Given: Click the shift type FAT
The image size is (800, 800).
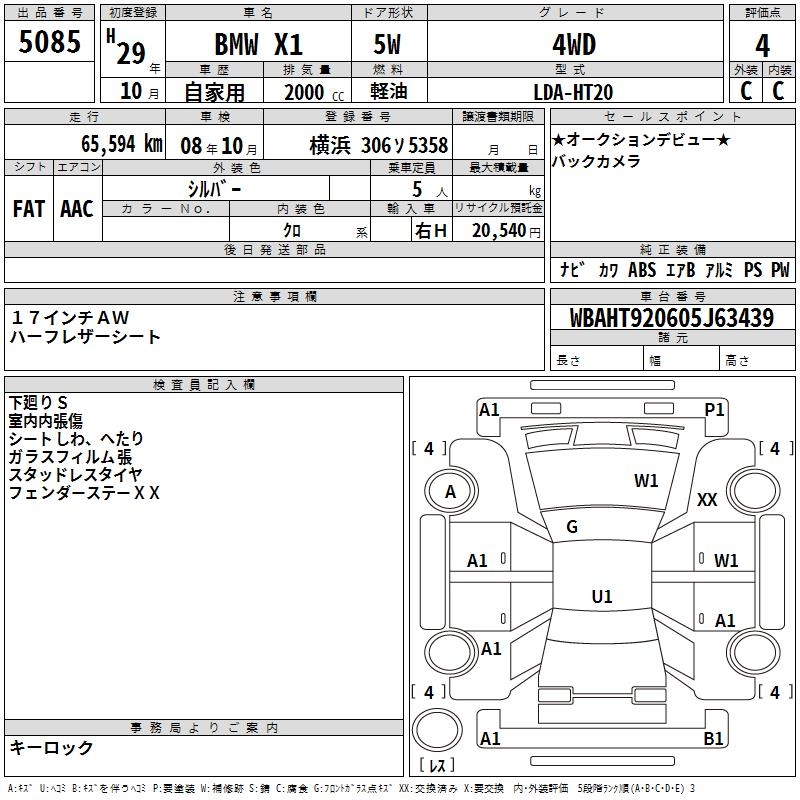Looking at the screenshot, I should (29, 209).
